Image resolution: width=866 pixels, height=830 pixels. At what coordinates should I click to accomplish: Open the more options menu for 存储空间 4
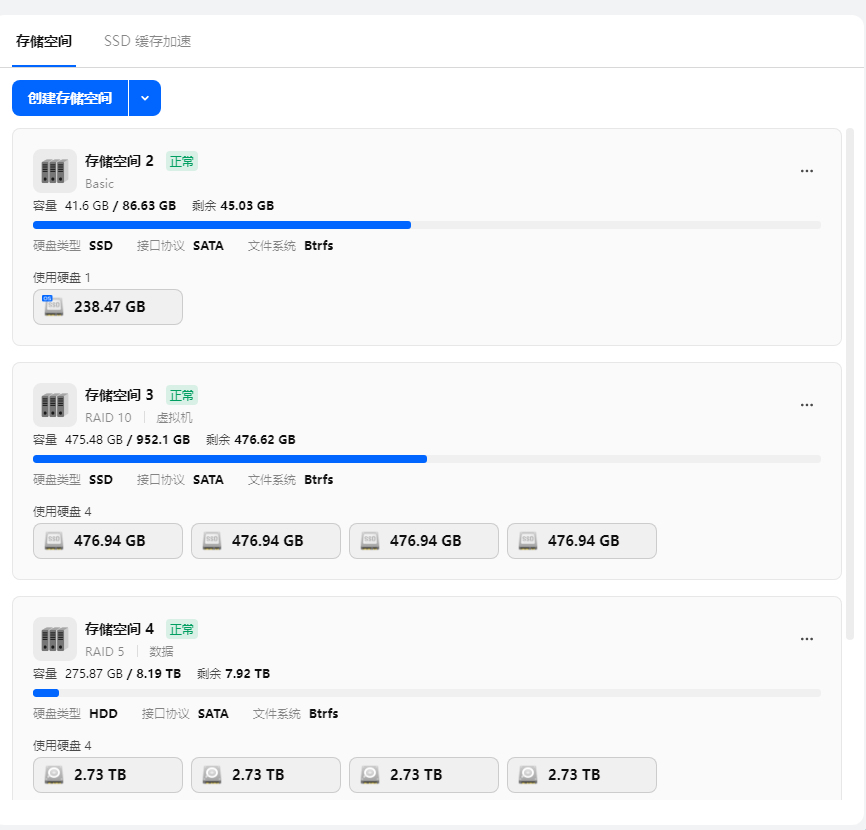tap(807, 639)
